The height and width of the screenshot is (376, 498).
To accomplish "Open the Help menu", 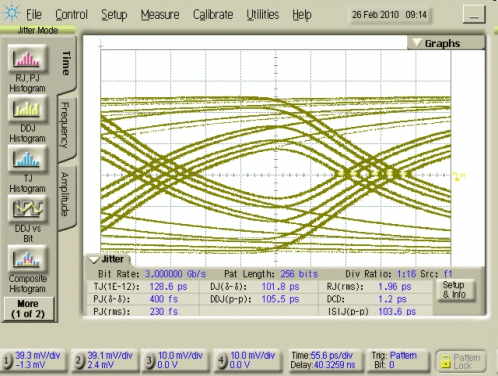I will [302, 15].
